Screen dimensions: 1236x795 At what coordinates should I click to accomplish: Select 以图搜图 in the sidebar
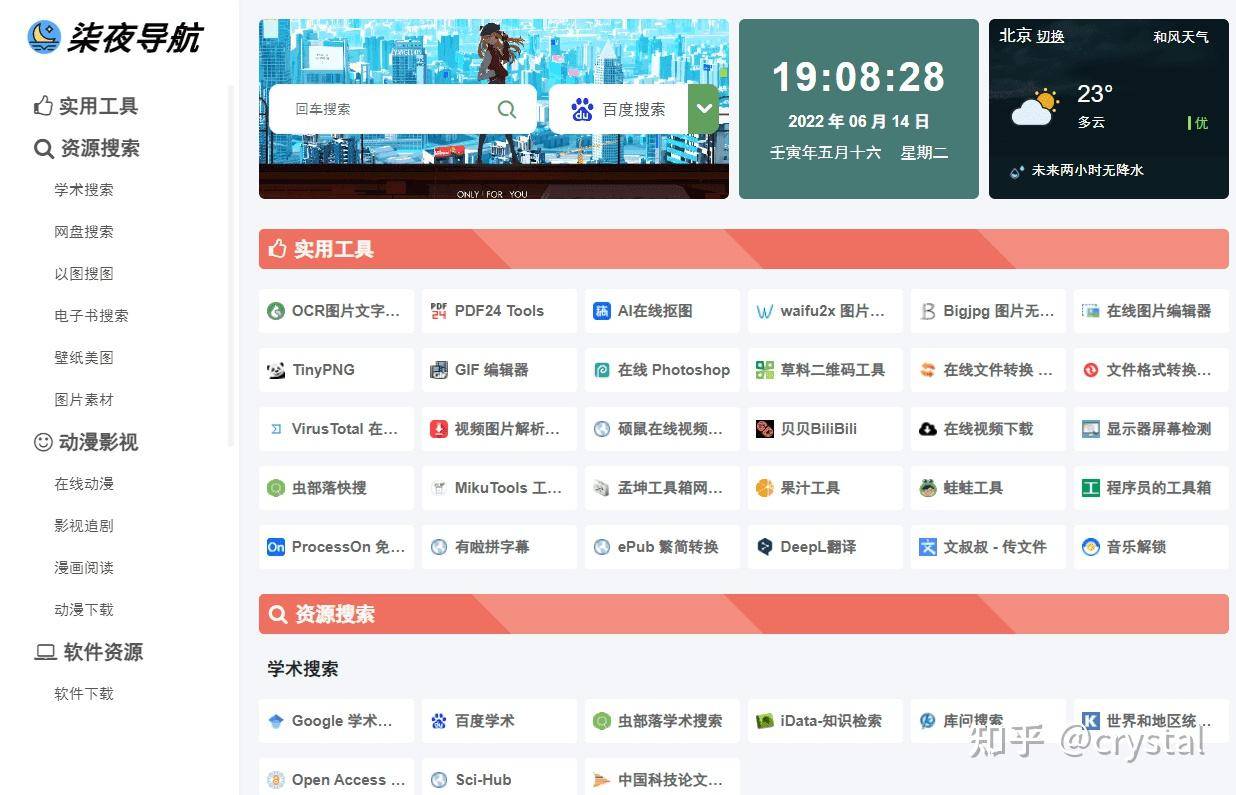[84, 274]
